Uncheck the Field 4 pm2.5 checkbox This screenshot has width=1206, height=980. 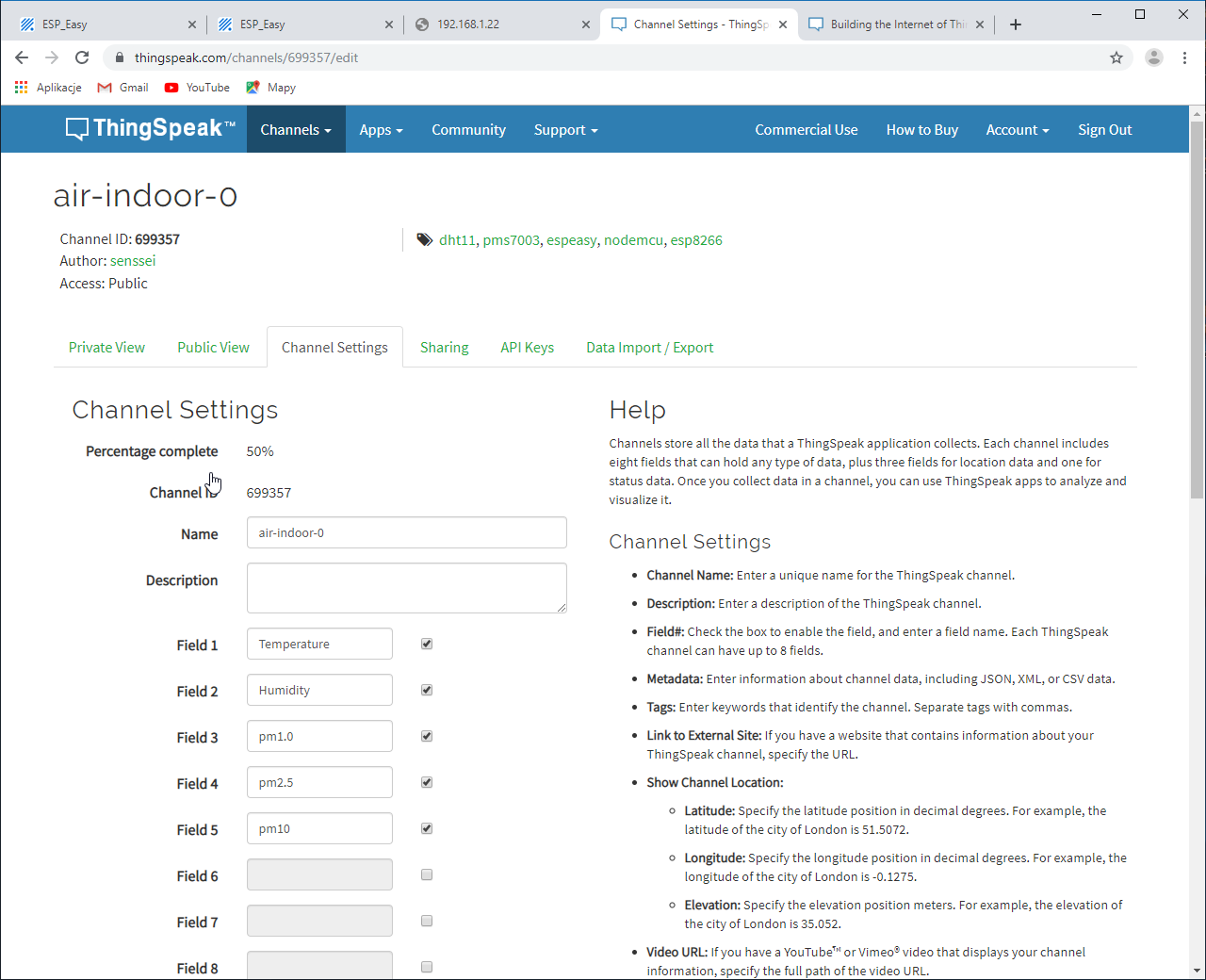click(x=427, y=782)
